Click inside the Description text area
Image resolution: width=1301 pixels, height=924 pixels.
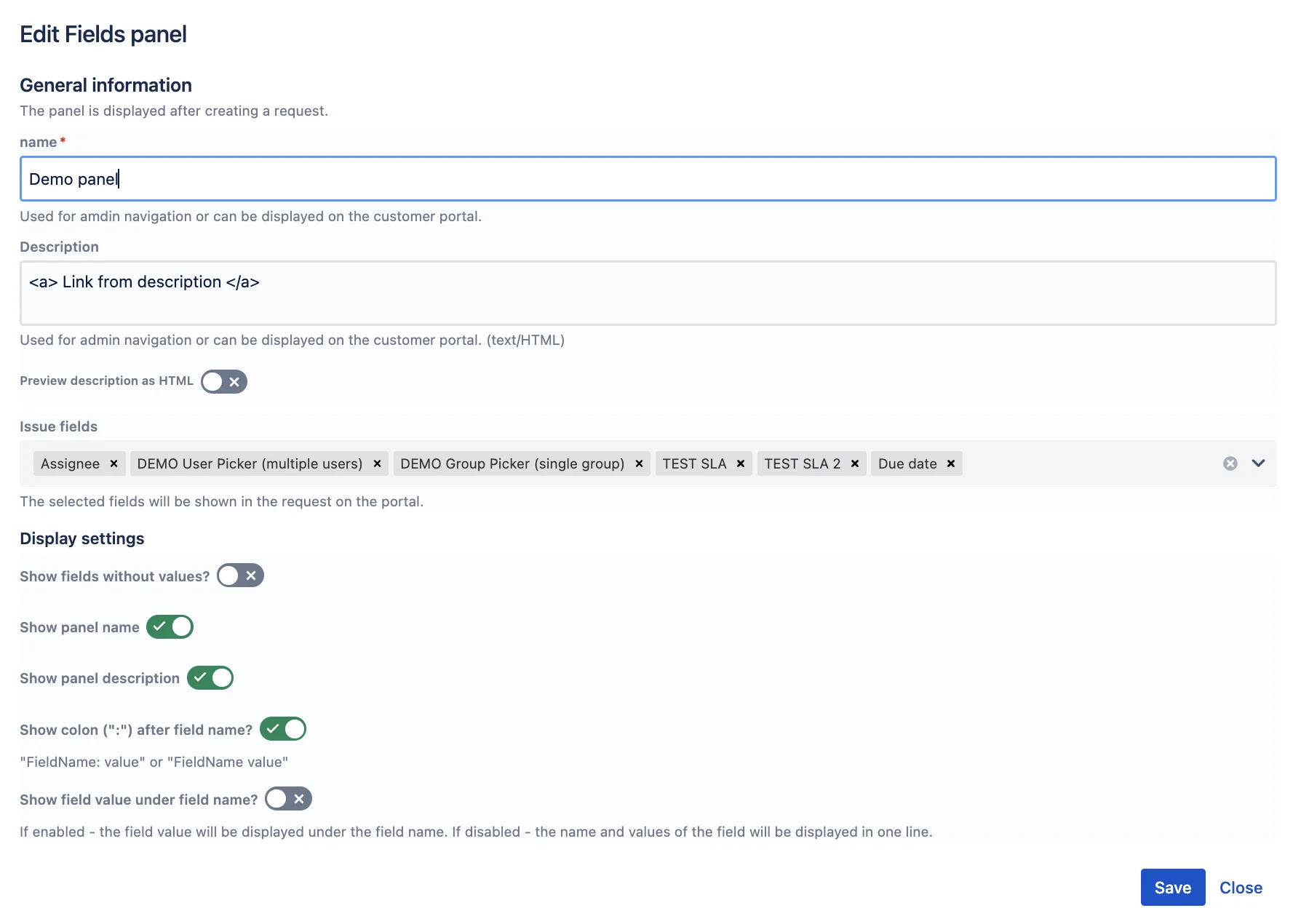(x=648, y=293)
